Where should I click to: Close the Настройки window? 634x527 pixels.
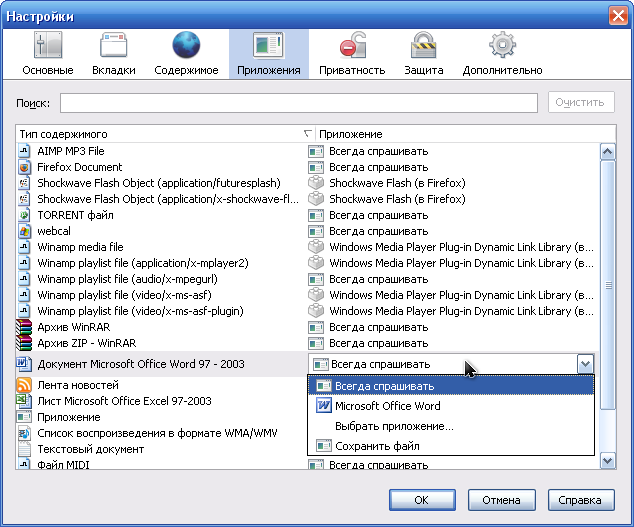618,16
